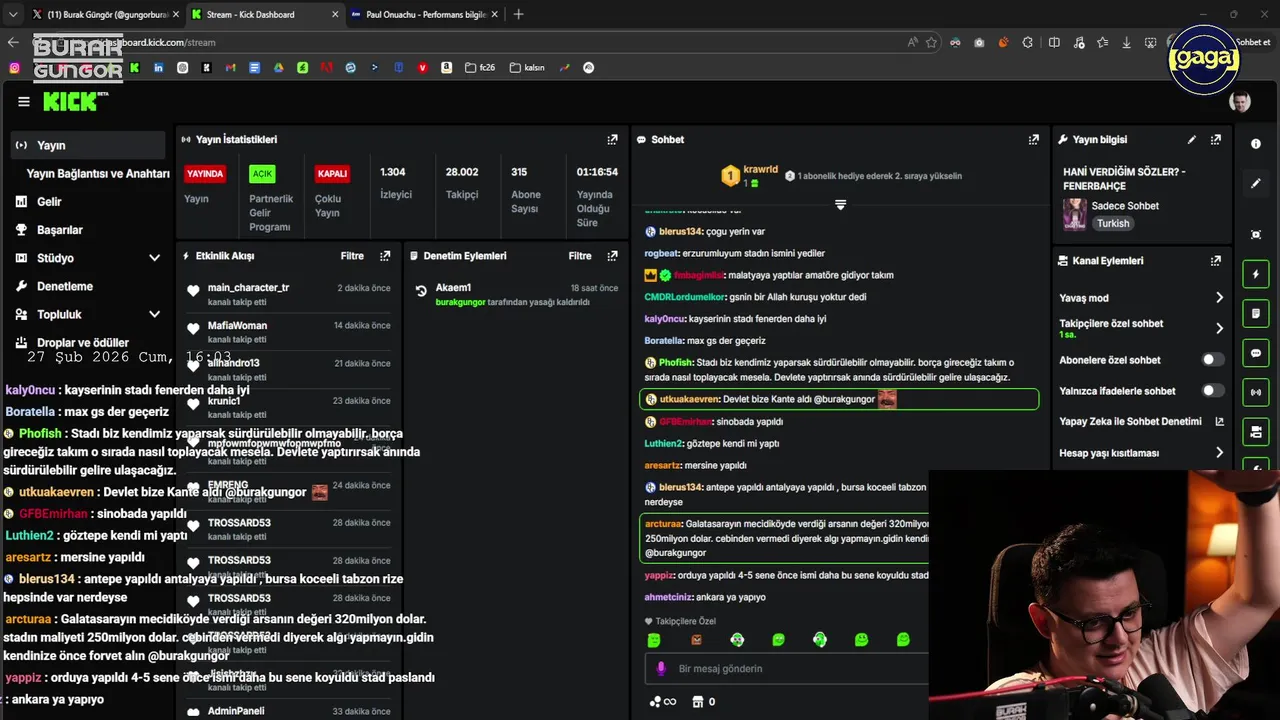Viewport: 1280px width, 720px height.
Task: Open the Instagram bookmark in bookmarks bar
Action: point(14,68)
